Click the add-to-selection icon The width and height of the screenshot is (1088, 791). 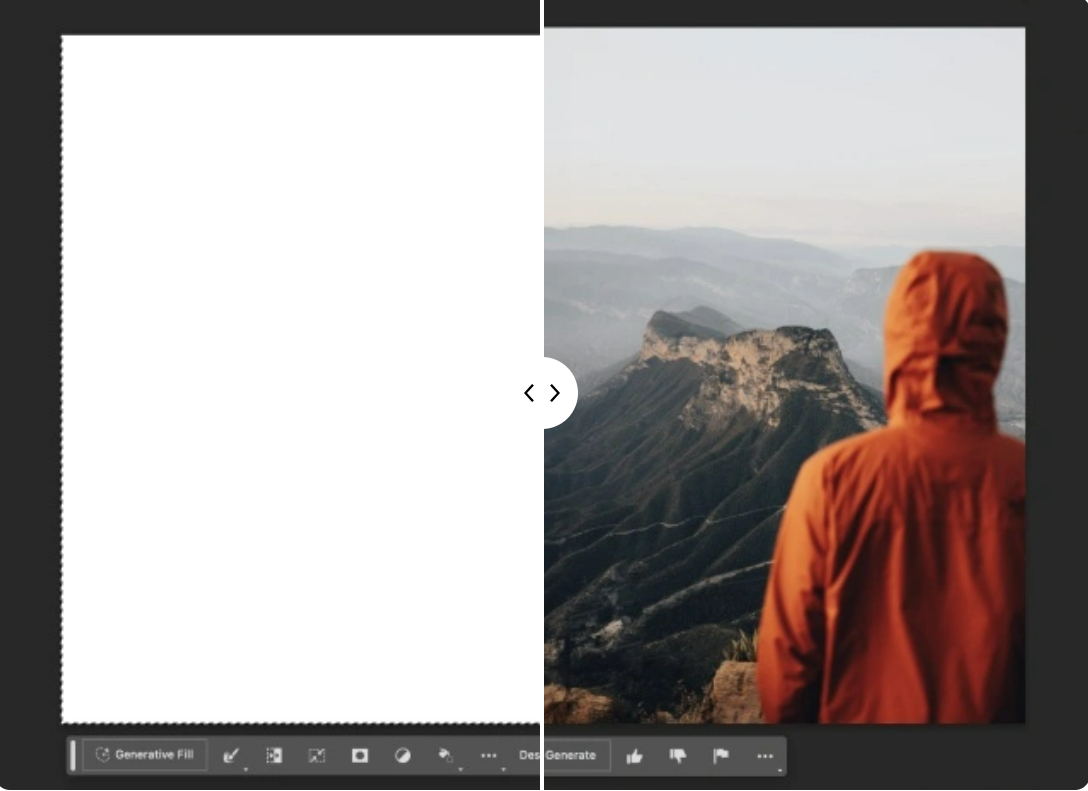pos(274,755)
